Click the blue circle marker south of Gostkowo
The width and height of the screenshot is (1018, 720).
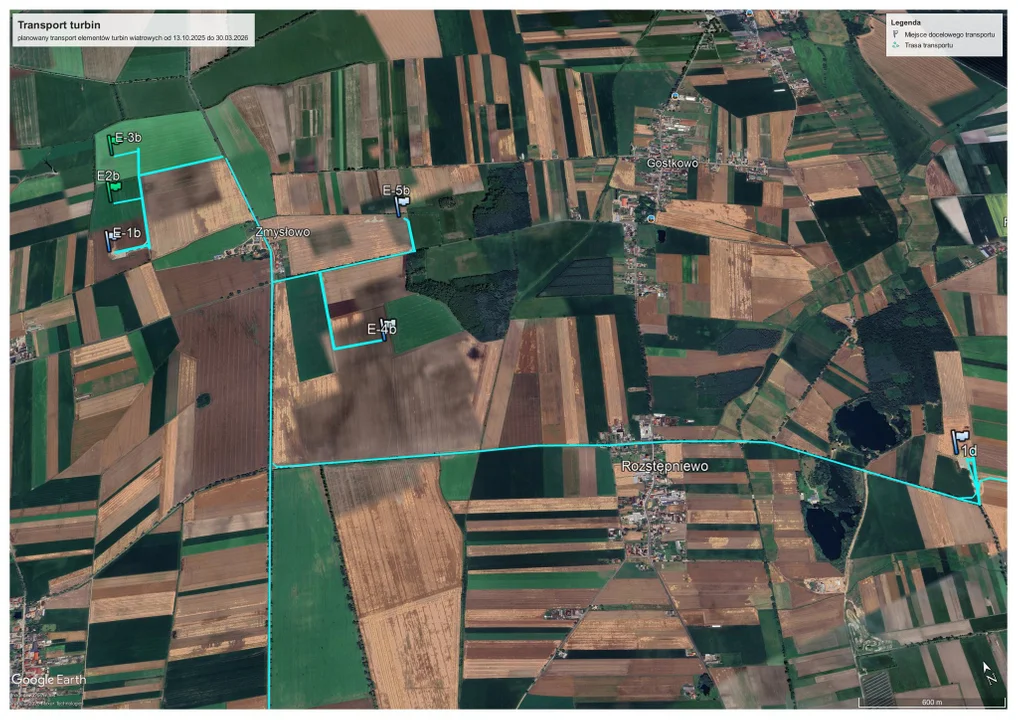(x=651, y=218)
